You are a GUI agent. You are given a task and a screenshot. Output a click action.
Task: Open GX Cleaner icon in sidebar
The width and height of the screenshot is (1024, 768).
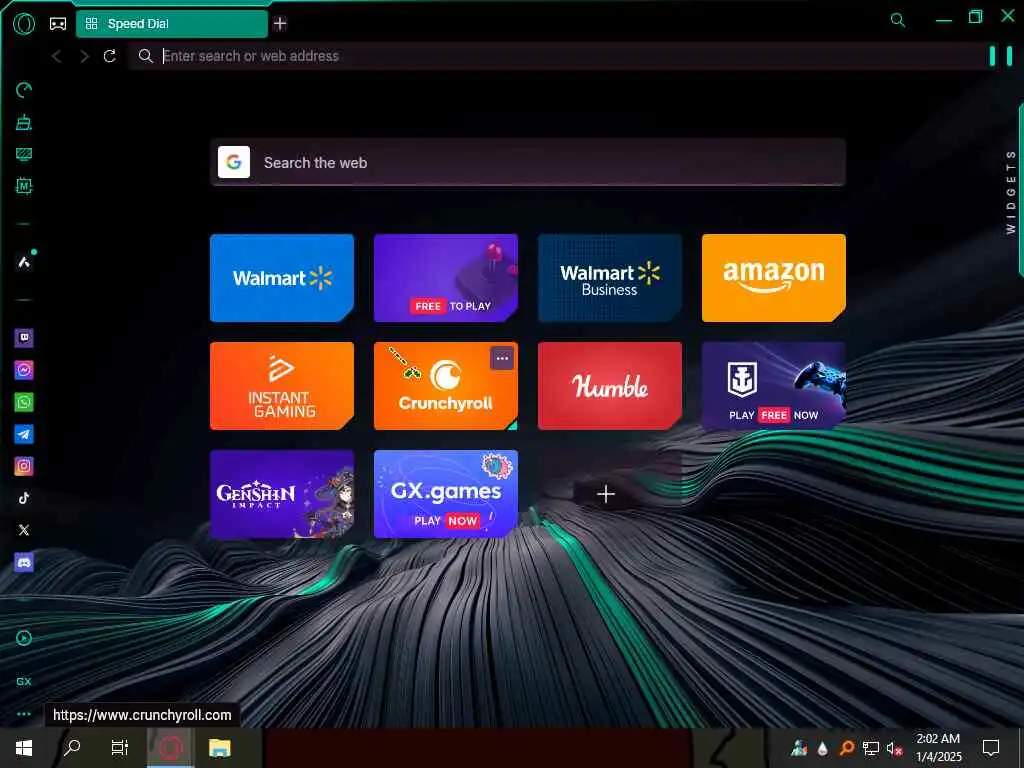(x=24, y=122)
